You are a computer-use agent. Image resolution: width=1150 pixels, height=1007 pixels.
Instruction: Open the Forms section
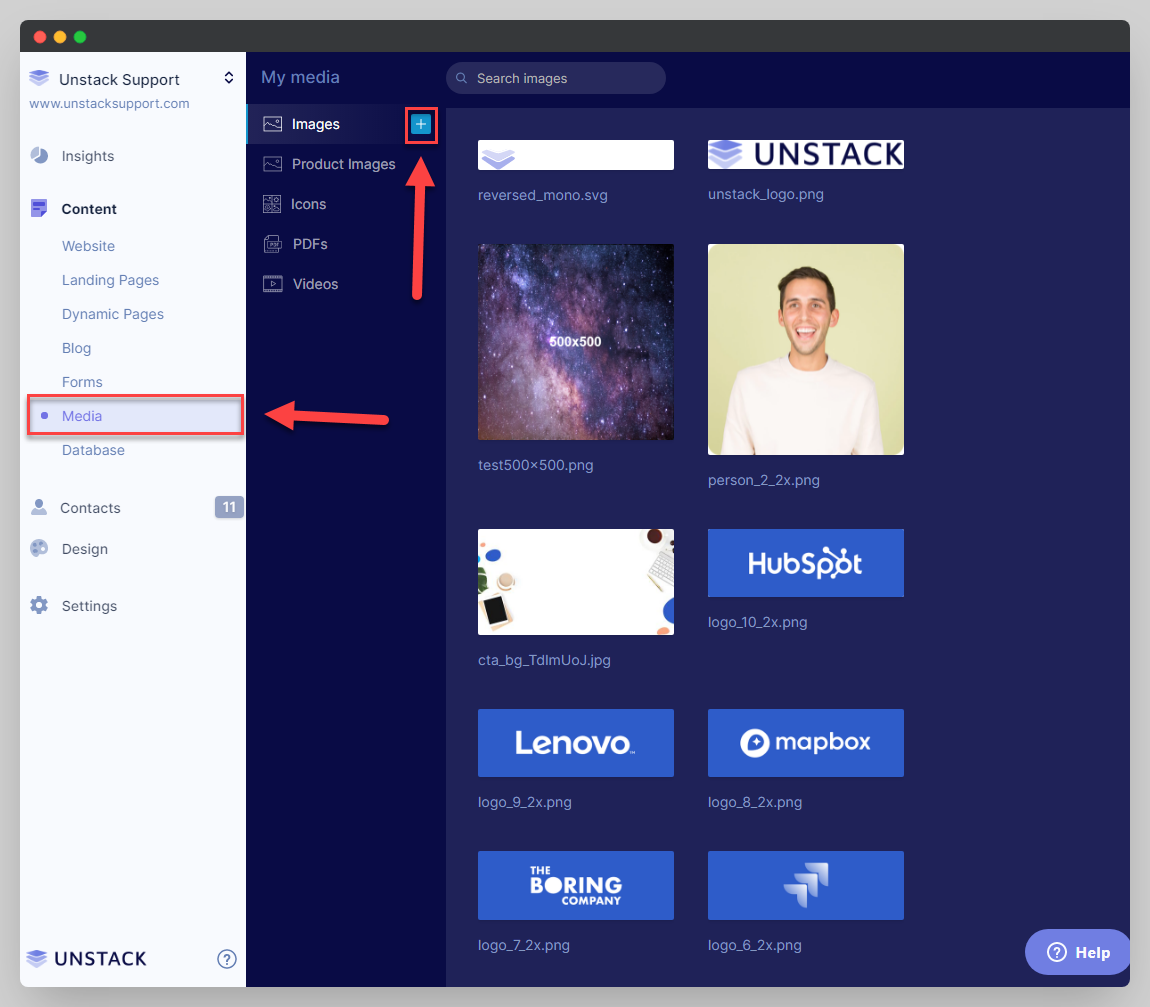(x=82, y=381)
